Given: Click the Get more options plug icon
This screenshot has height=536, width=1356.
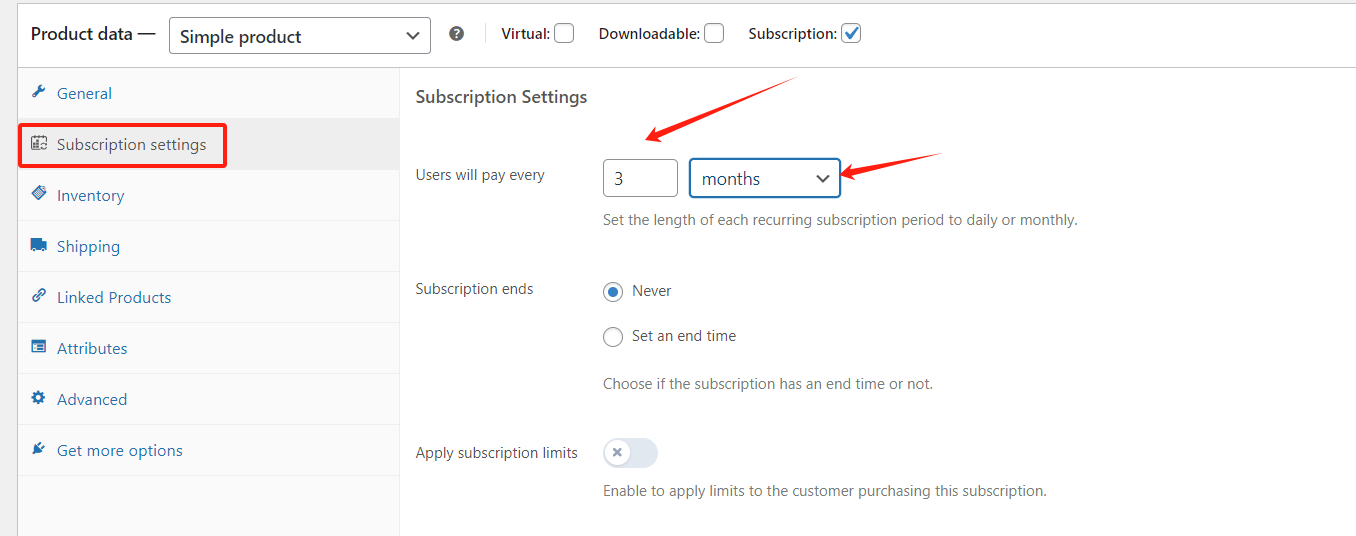Looking at the screenshot, I should pyautogui.click(x=39, y=449).
